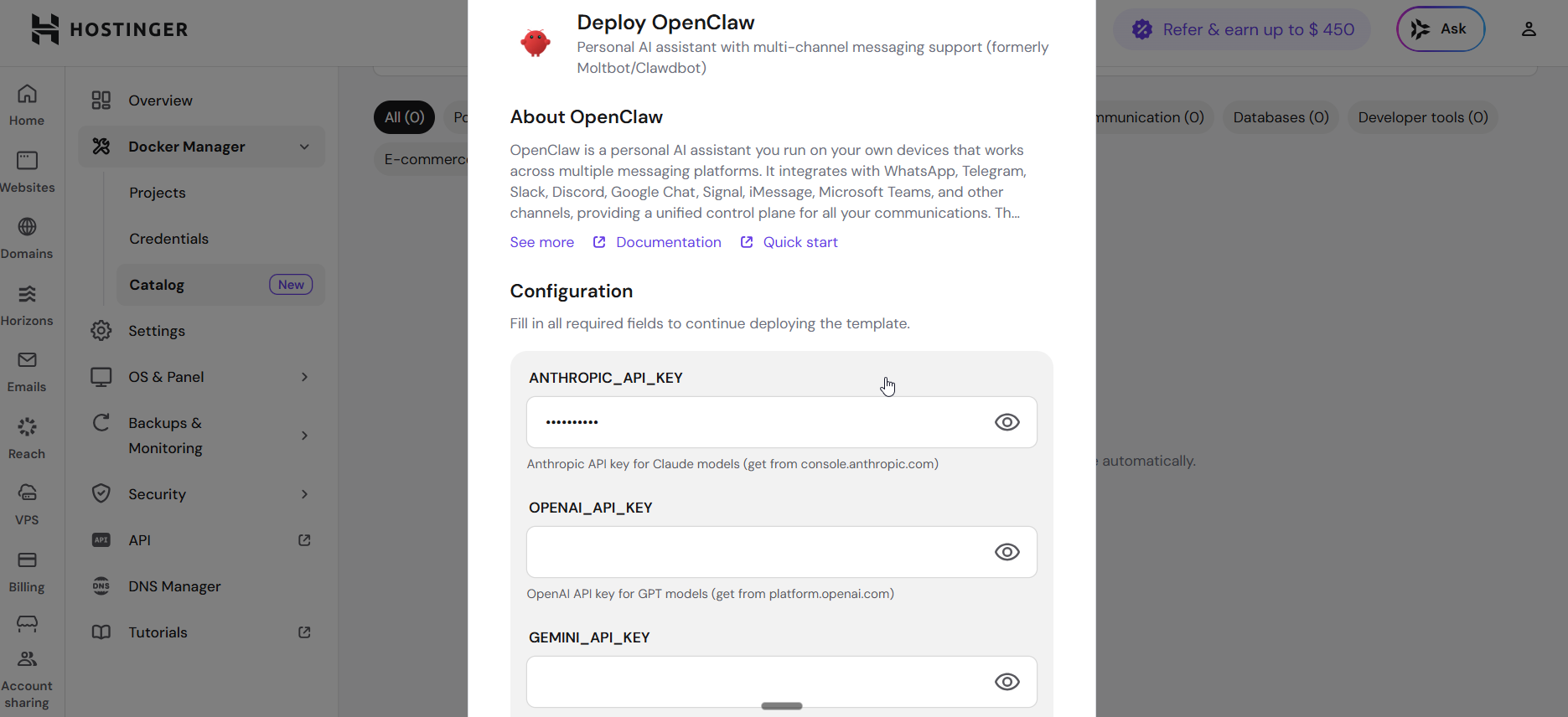Click the Overview grid icon
This screenshot has width=1568, height=717.
pos(101,101)
